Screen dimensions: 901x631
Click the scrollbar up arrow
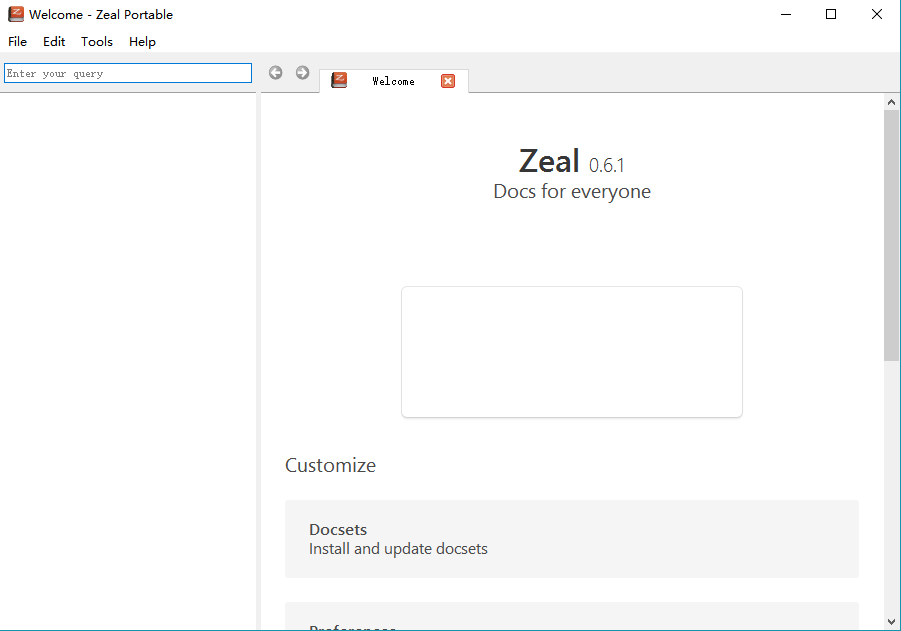[891, 102]
